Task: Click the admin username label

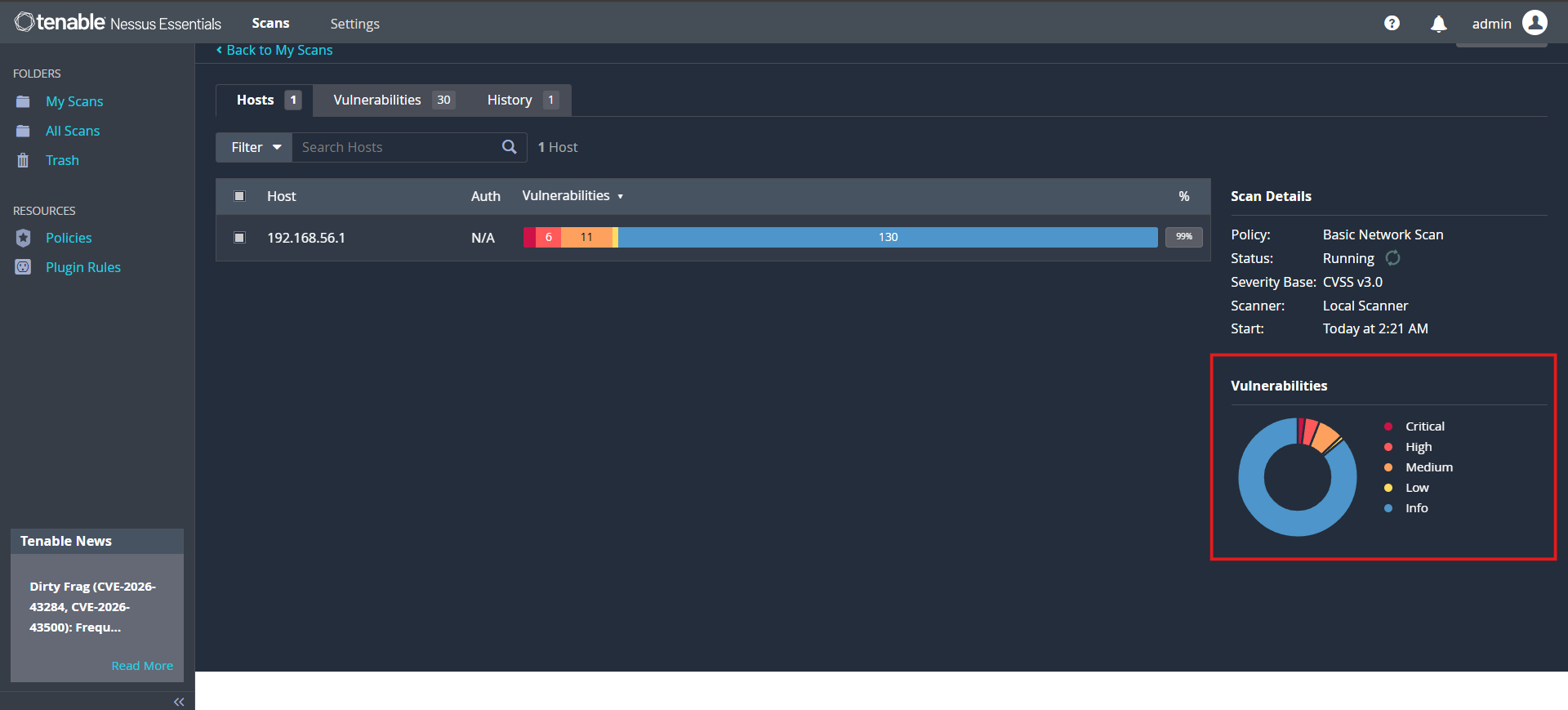Action: click(x=1491, y=24)
